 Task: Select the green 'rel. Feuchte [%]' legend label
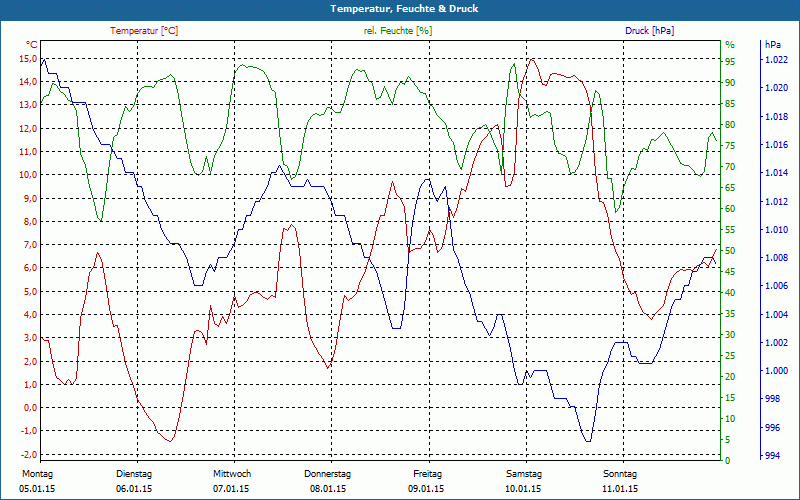click(397, 31)
